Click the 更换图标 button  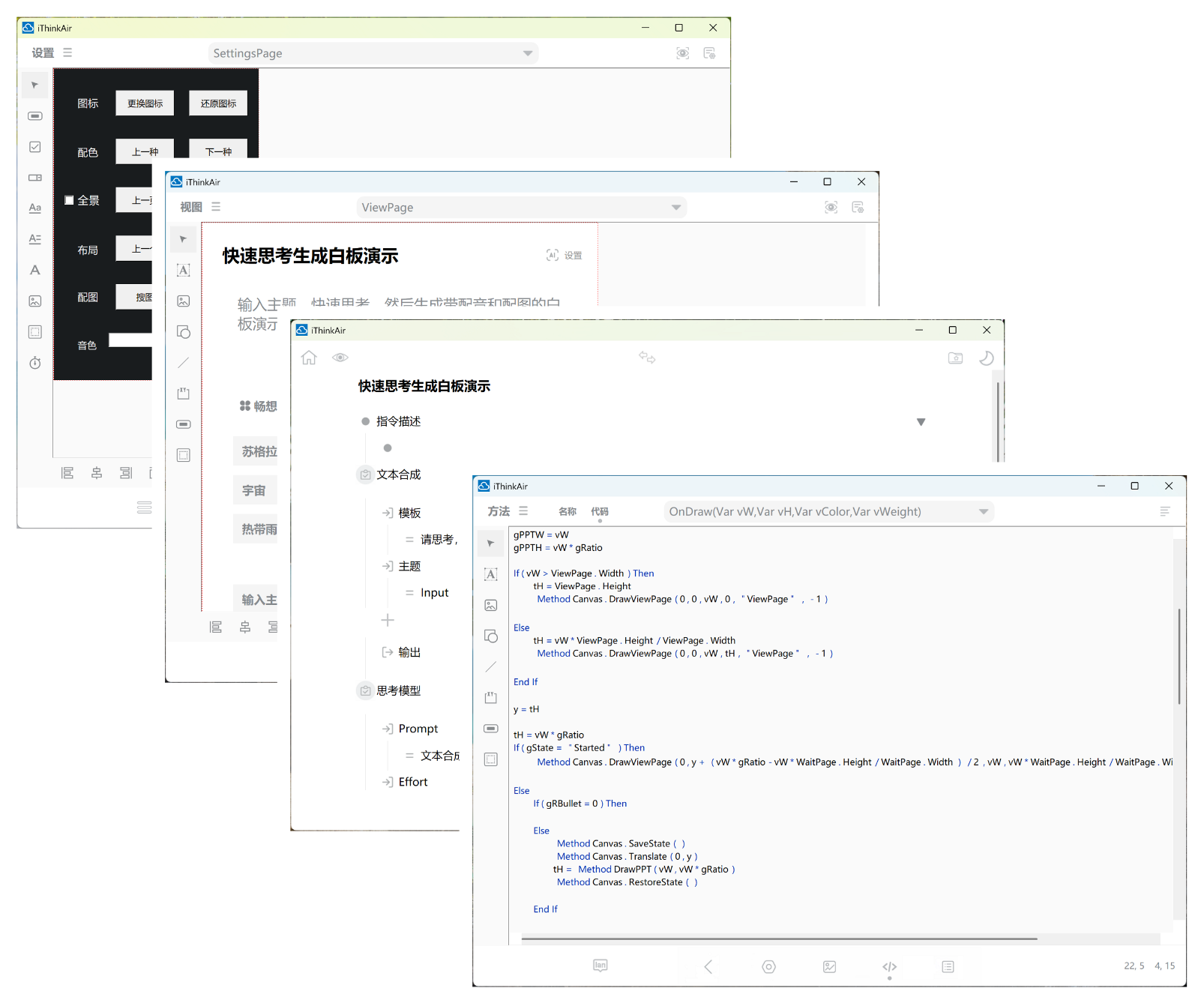click(x=145, y=103)
